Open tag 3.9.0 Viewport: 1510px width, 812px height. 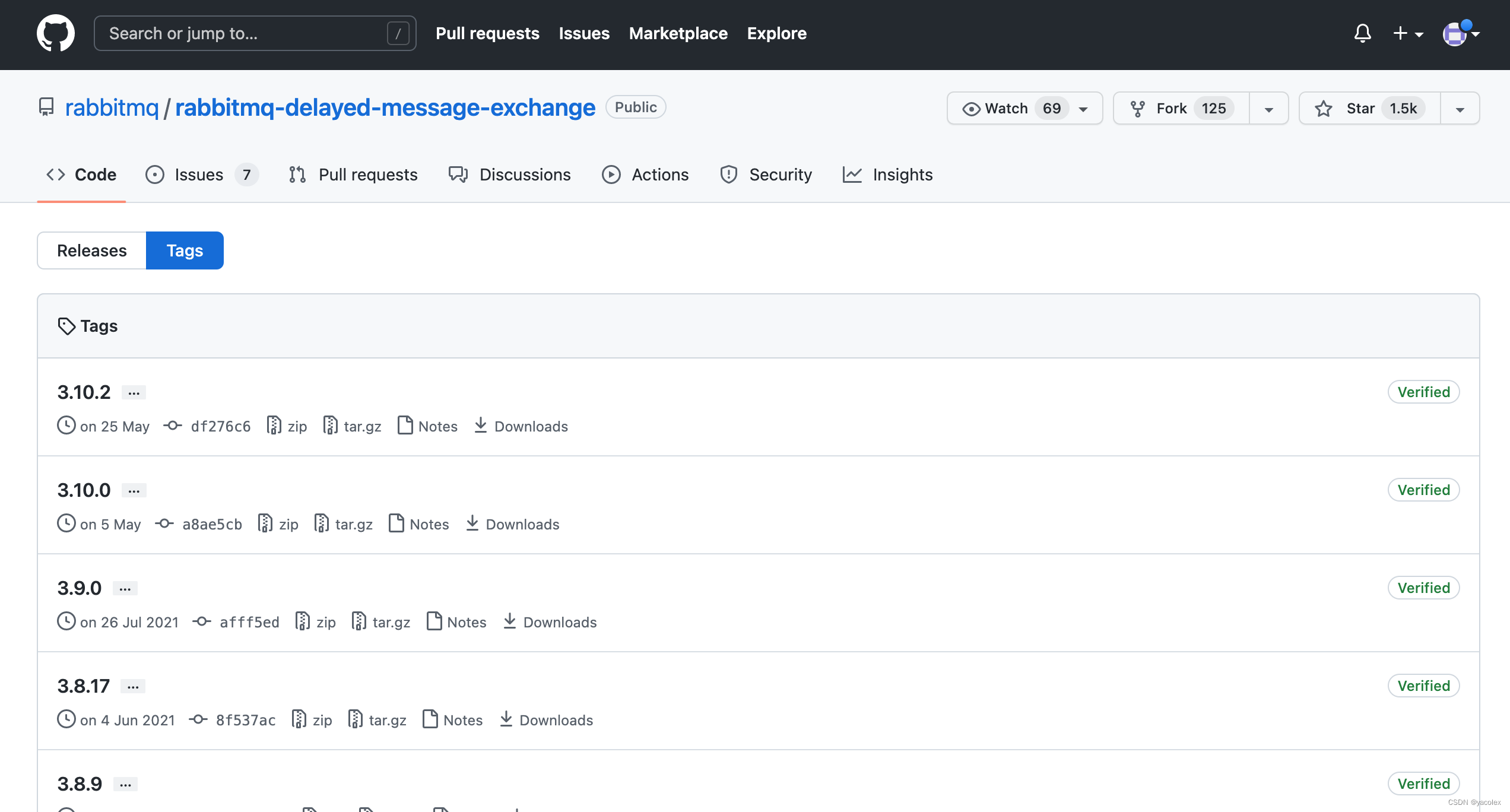click(x=80, y=588)
